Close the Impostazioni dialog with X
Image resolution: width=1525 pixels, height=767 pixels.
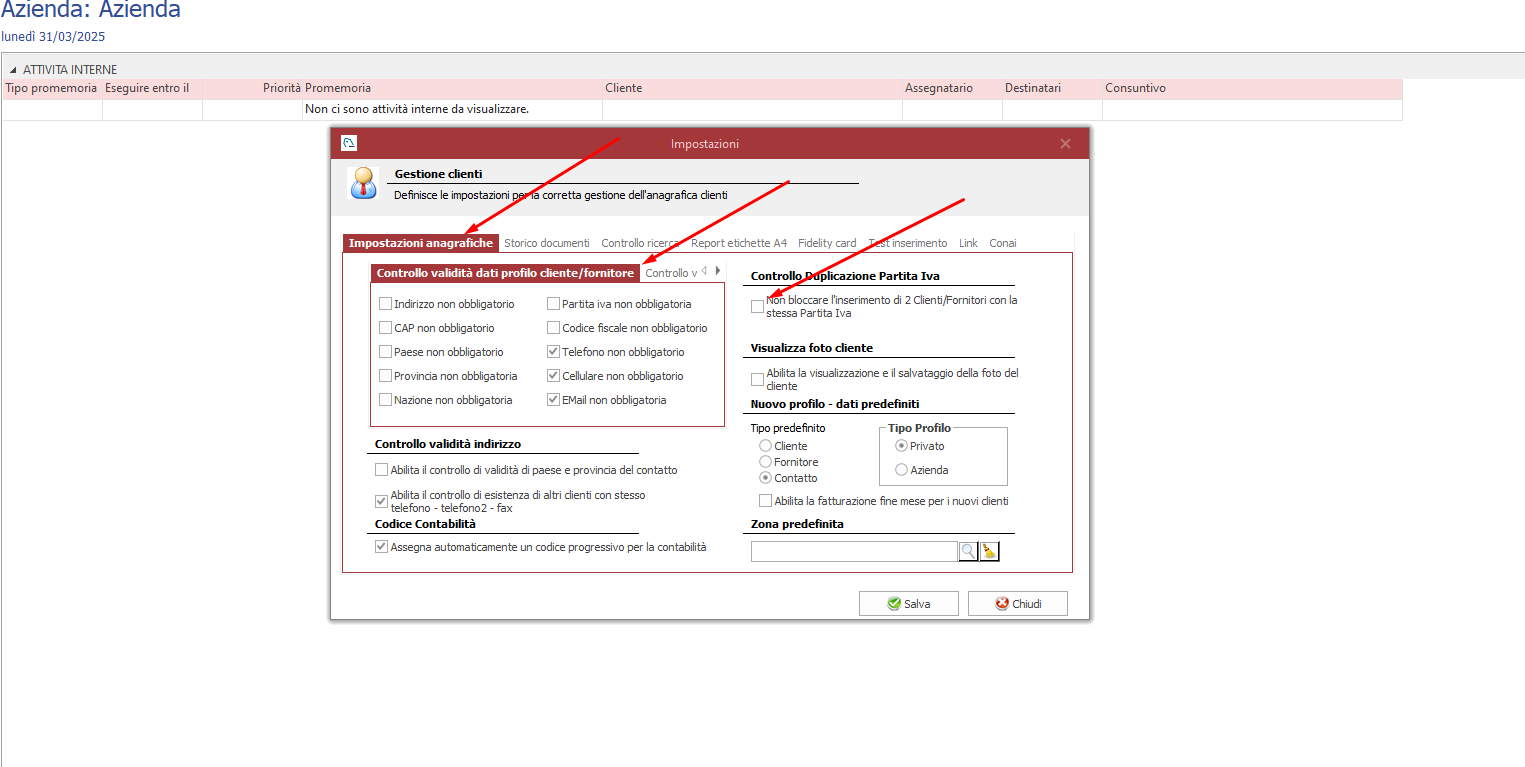click(x=1065, y=144)
